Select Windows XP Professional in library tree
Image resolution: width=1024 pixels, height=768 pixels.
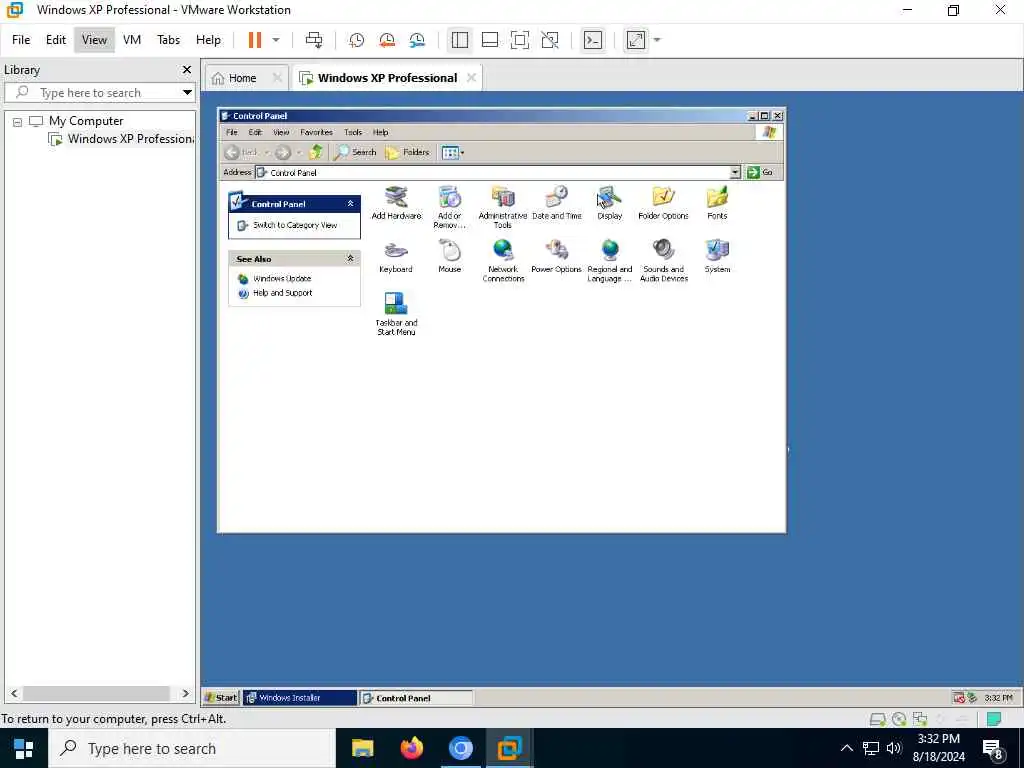(x=121, y=139)
